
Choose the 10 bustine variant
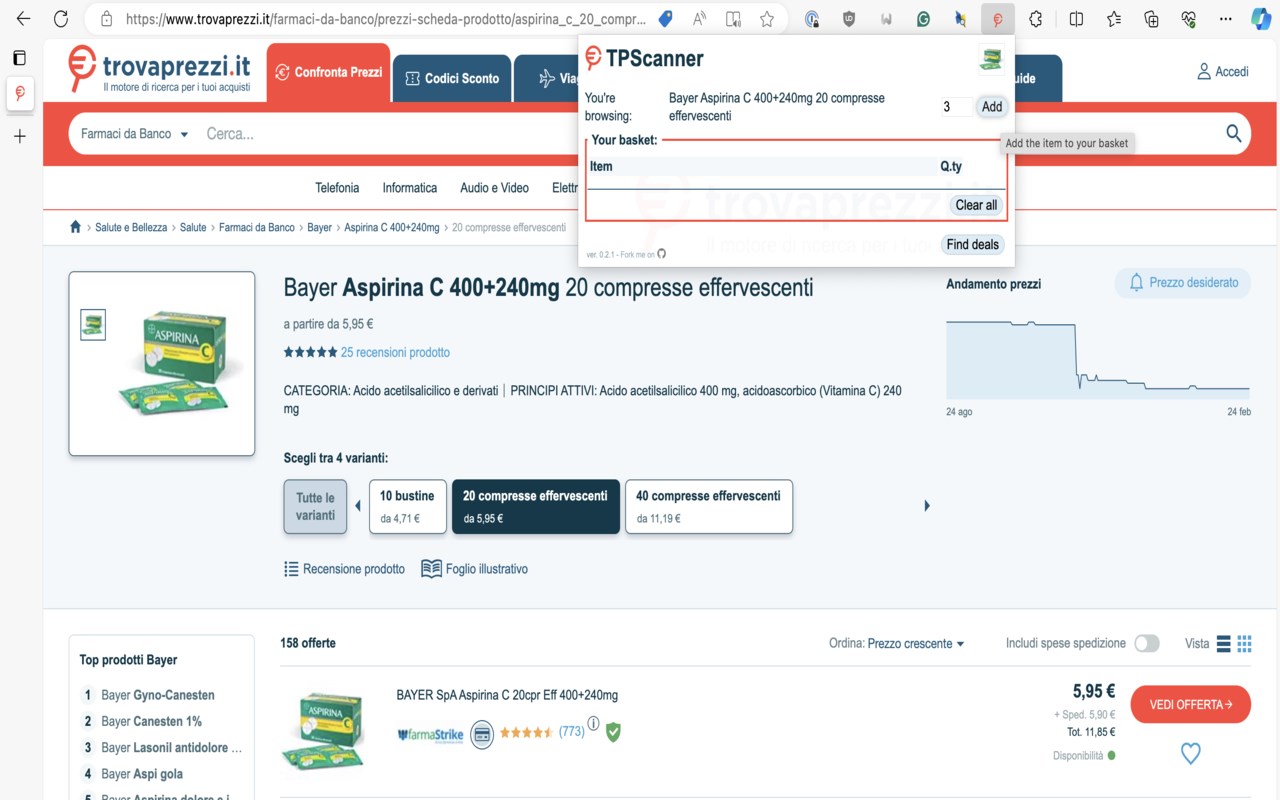(x=407, y=506)
